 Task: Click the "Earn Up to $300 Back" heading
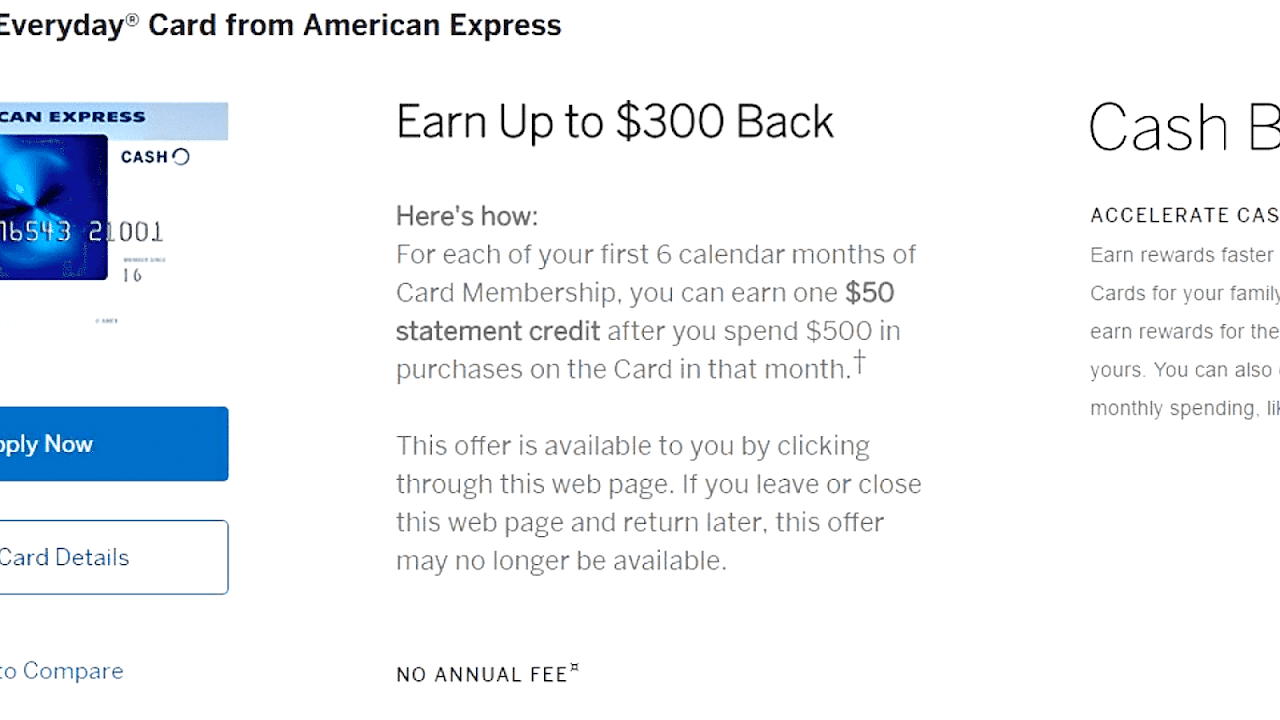click(x=614, y=122)
